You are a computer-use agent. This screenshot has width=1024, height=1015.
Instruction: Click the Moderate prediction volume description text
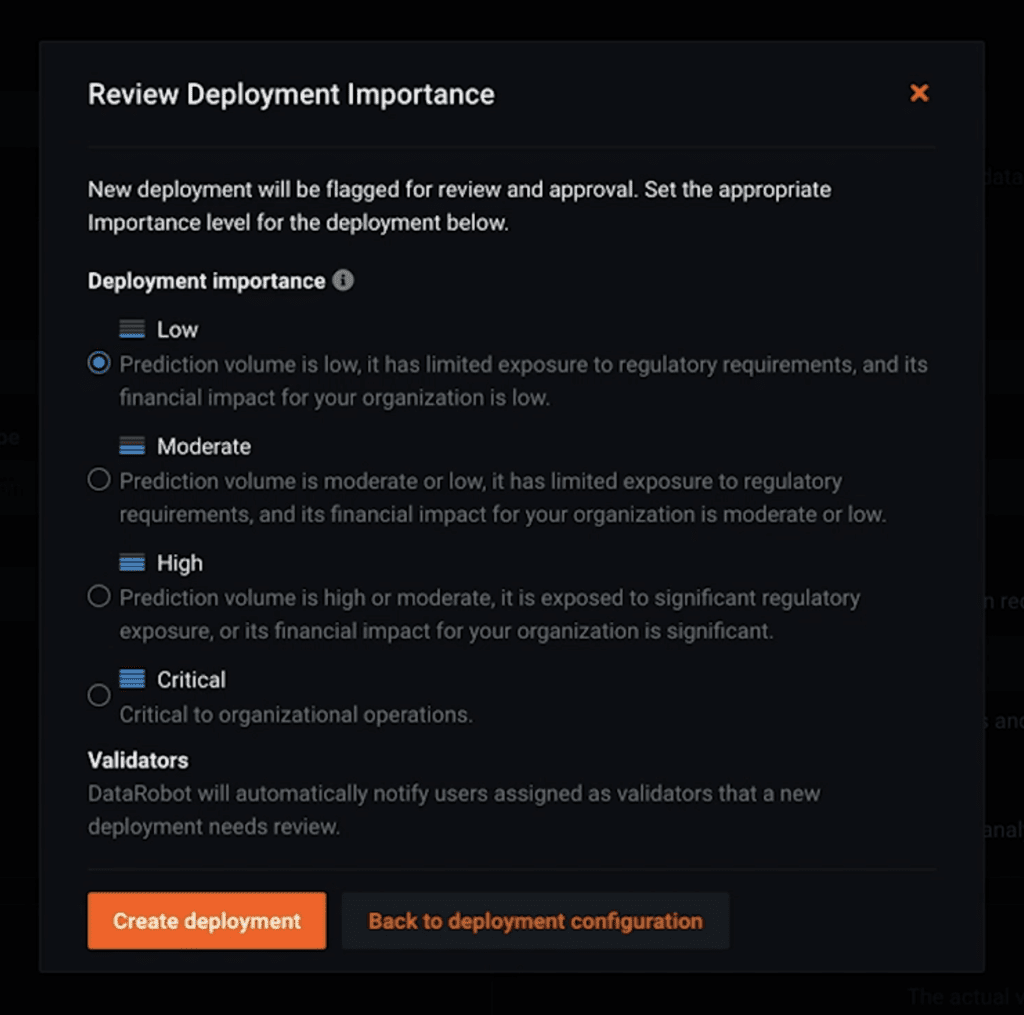tap(502, 498)
